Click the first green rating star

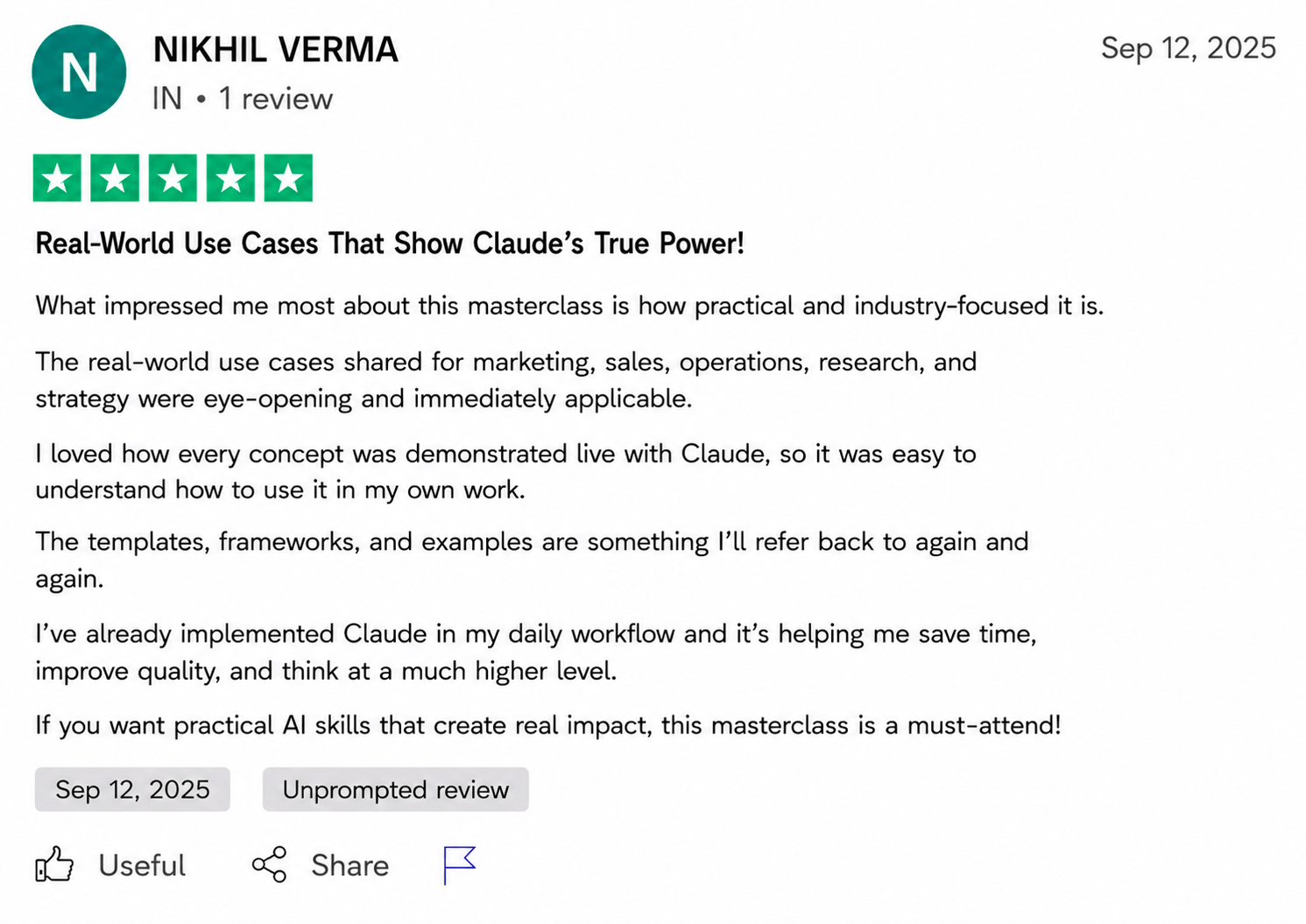pos(58,179)
